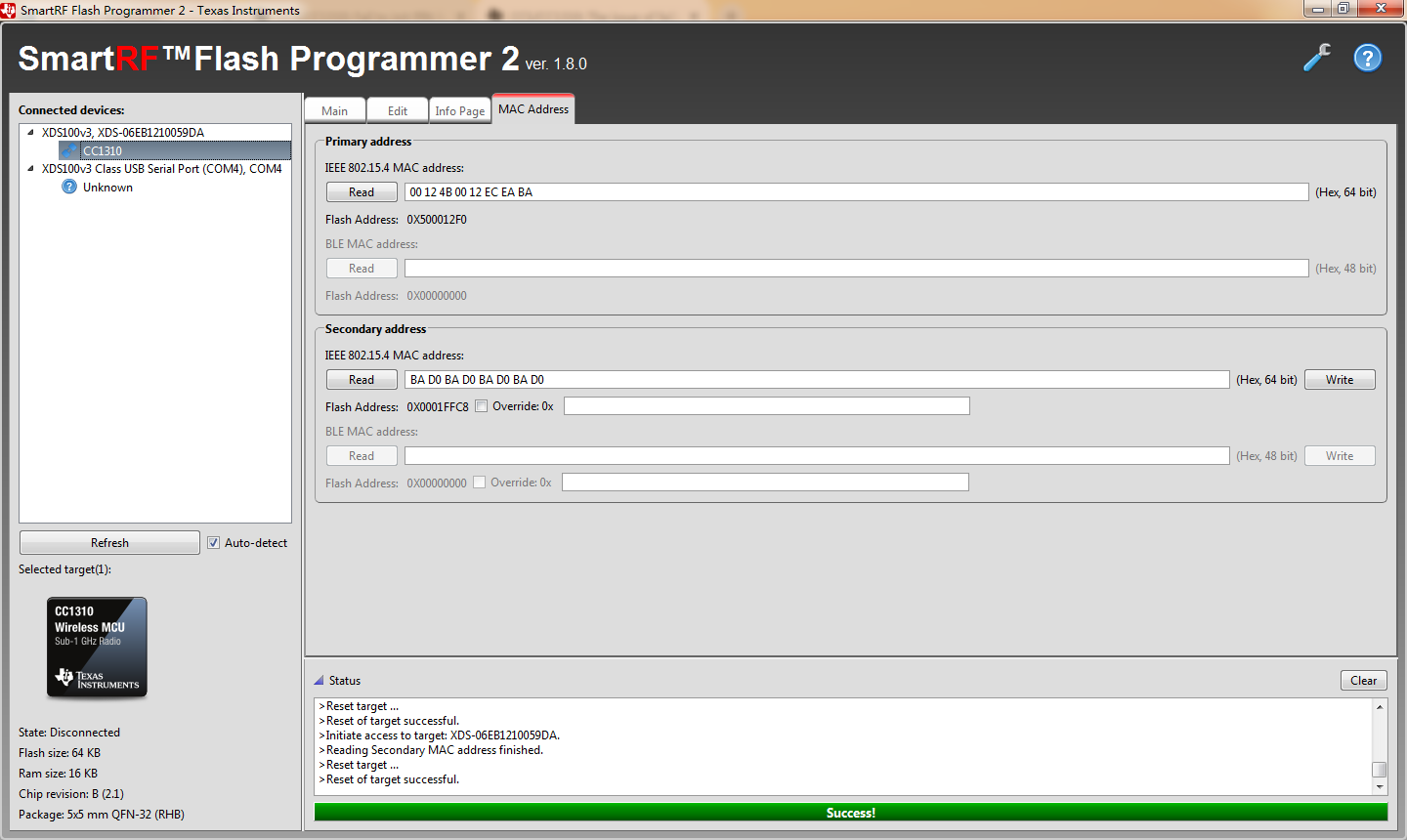
Task: Click the SmartRF app icon in title bar
Action: pos(9,10)
